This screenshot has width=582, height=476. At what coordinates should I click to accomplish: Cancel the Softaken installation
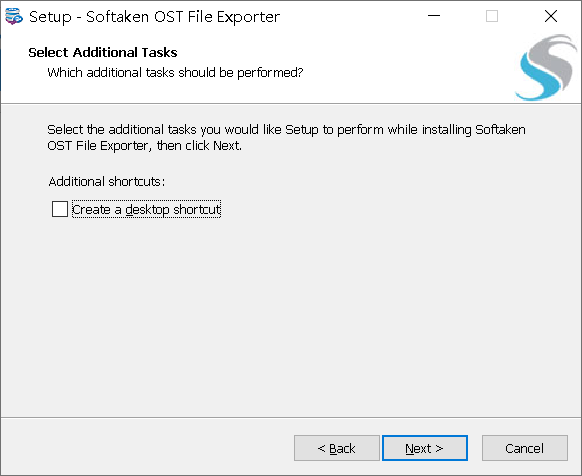point(524,448)
